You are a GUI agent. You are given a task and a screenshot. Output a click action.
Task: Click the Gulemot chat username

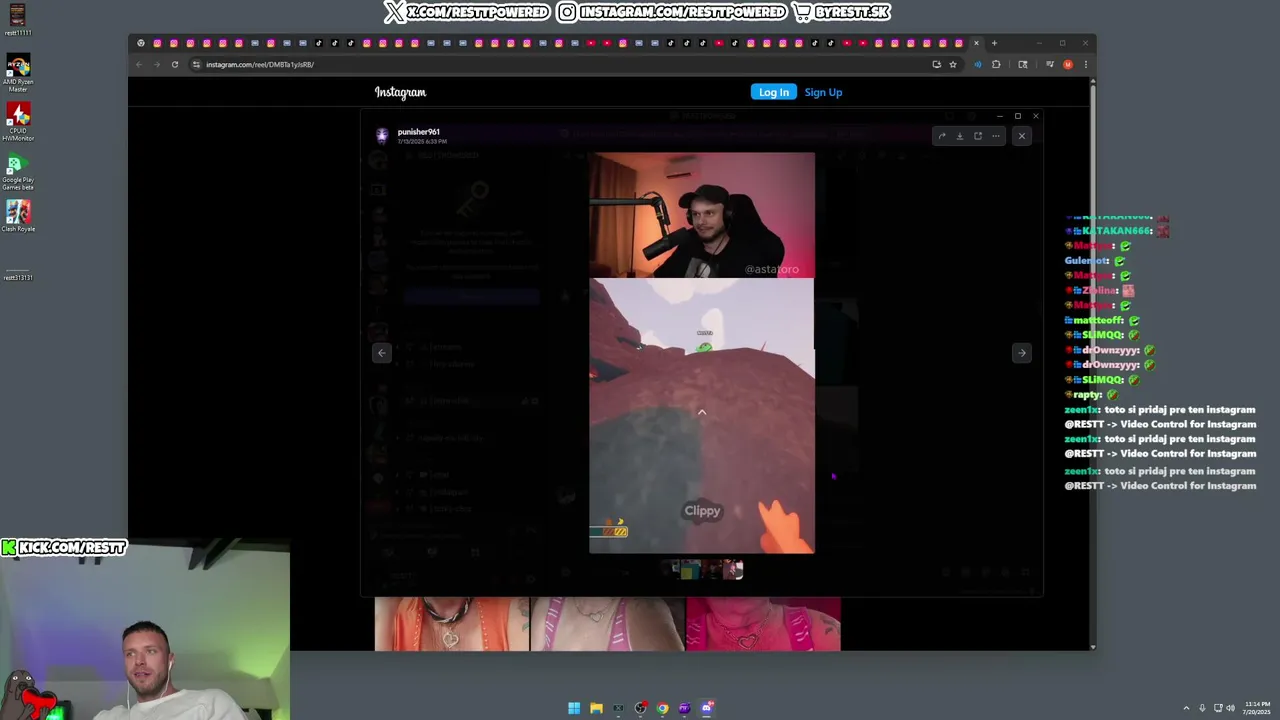tap(1088, 261)
